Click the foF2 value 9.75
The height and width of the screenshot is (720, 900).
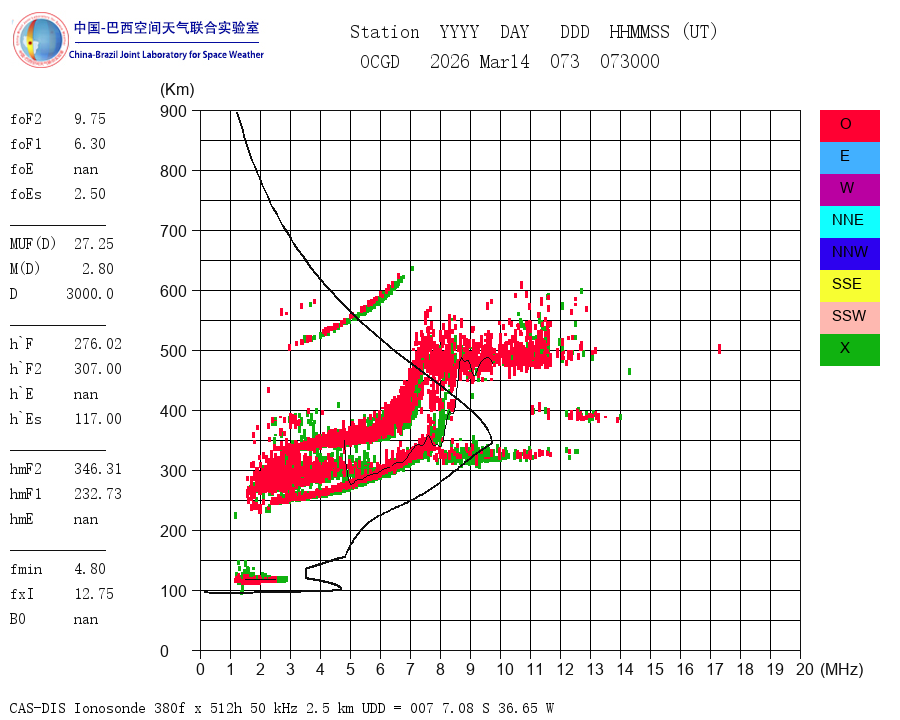[x=90, y=119]
